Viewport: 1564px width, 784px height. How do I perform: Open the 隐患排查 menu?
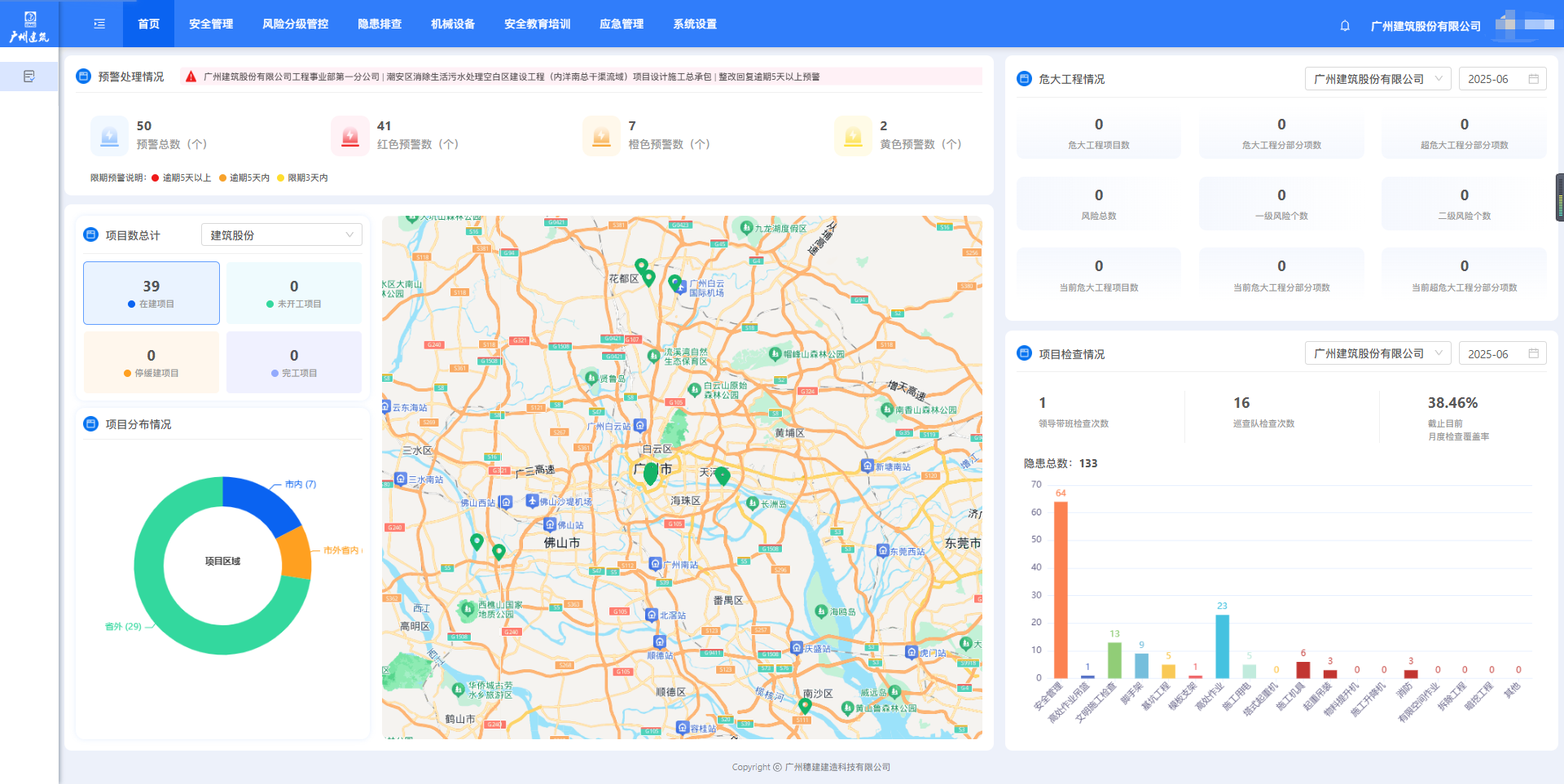(x=380, y=24)
